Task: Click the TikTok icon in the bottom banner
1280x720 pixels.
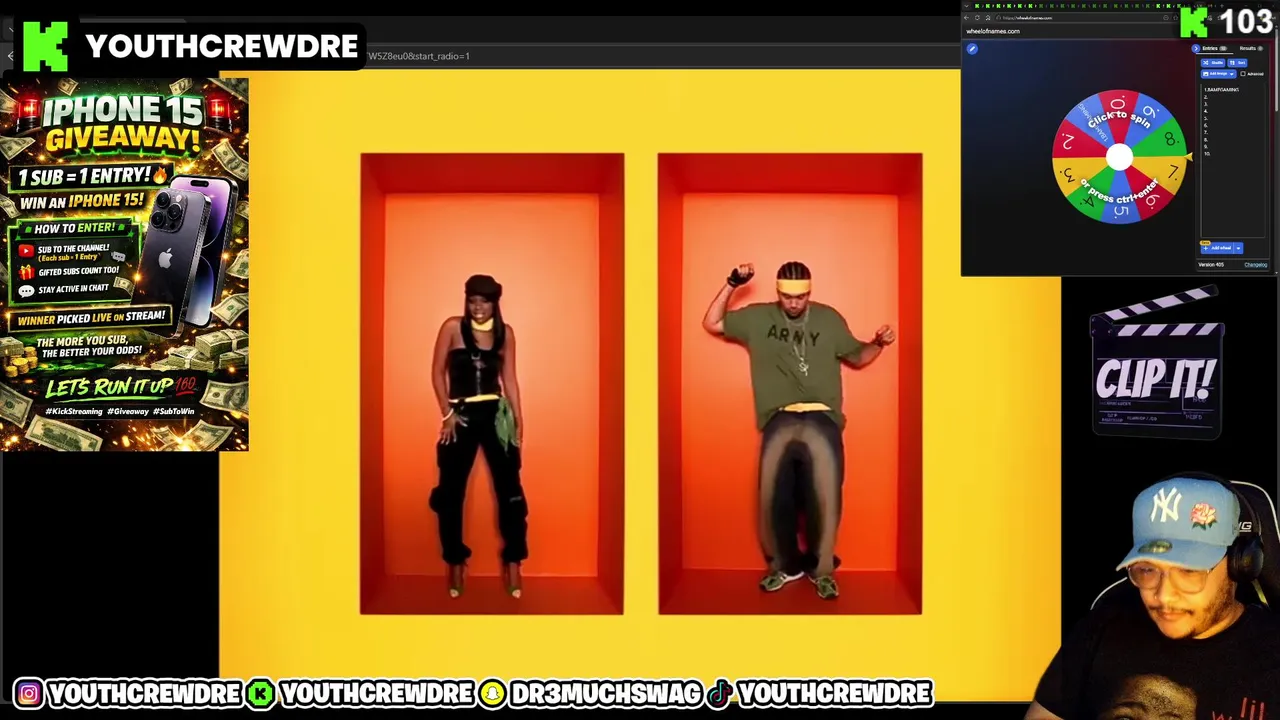Action: [719, 693]
